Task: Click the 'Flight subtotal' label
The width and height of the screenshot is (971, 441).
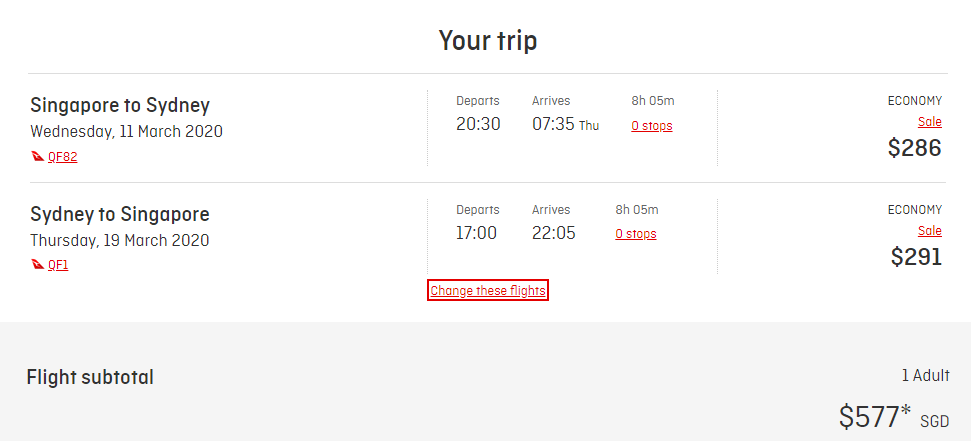Action: pos(90,377)
